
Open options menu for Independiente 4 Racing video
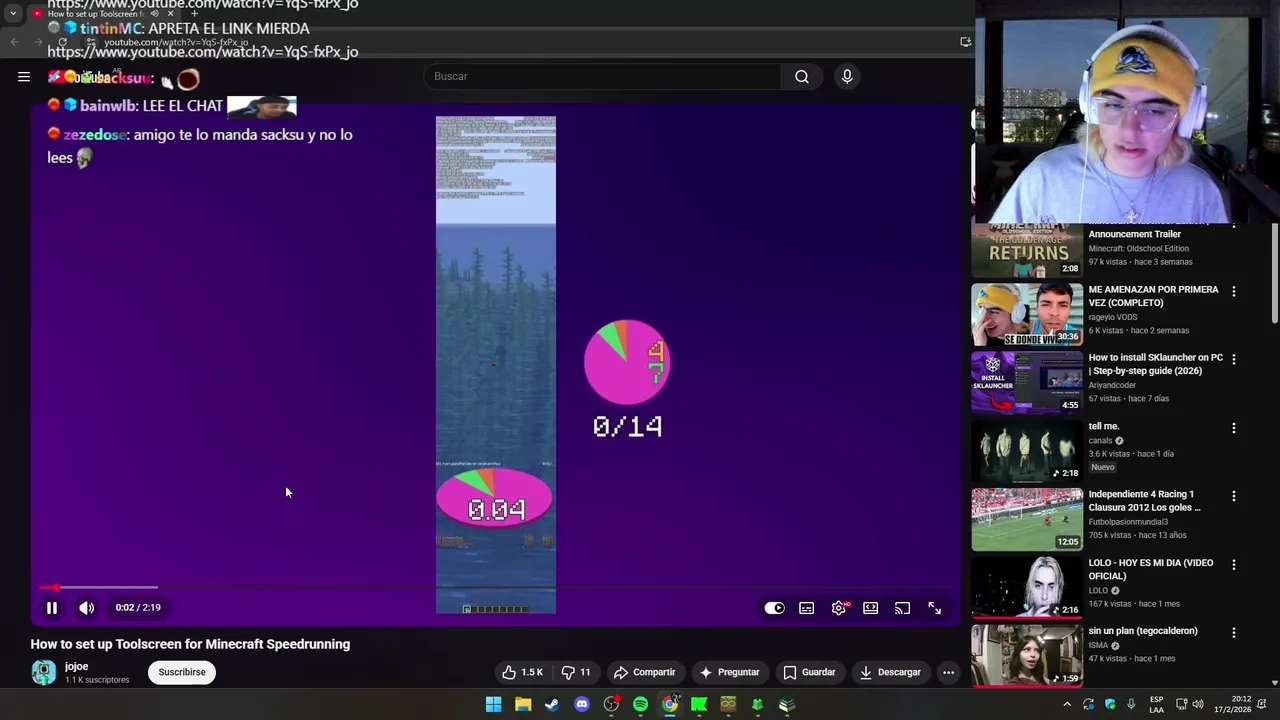click(1233, 496)
